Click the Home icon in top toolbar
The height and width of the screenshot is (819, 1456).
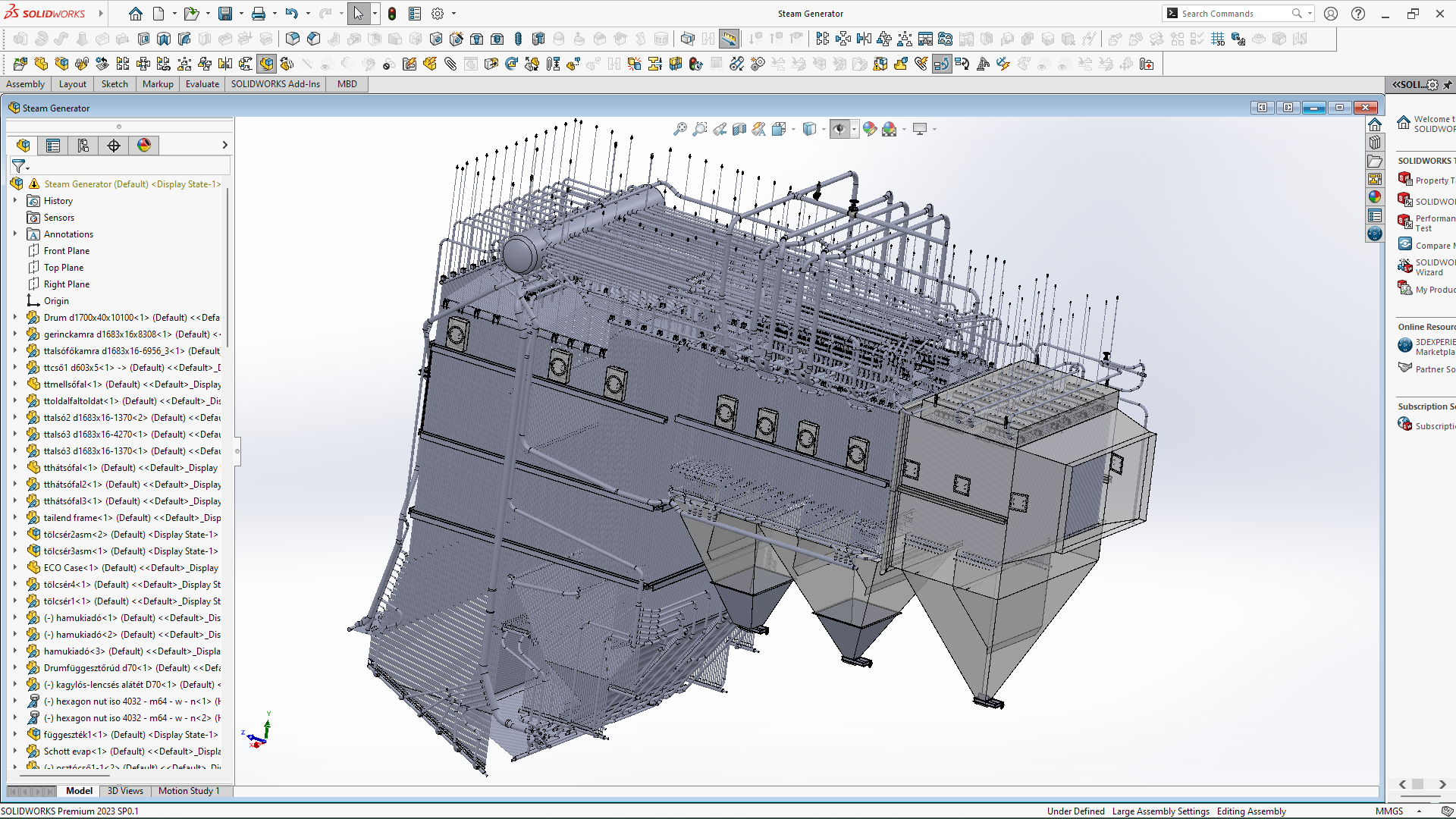[x=135, y=14]
